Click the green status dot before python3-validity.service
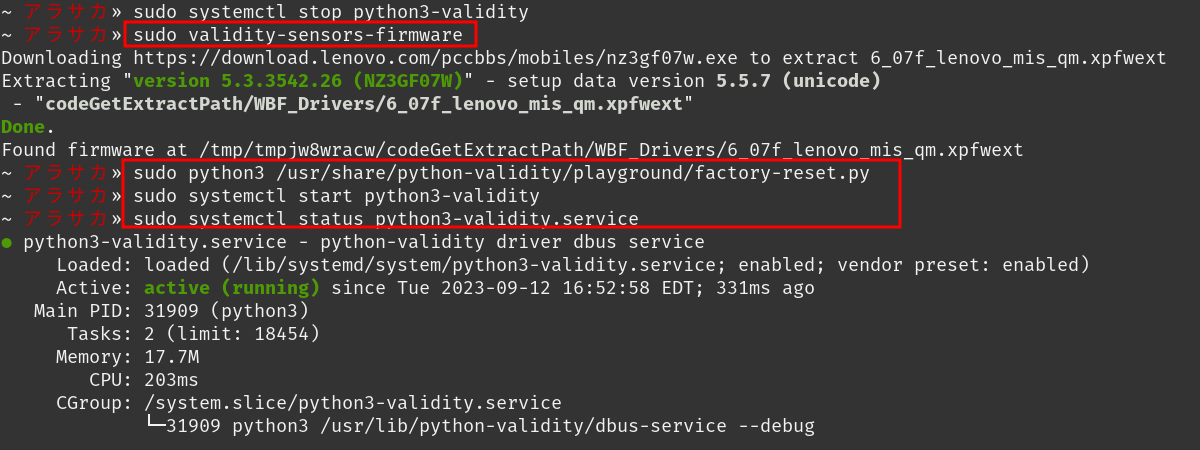Image resolution: width=1200 pixels, height=450 pixels. click(x=7, y=242)
